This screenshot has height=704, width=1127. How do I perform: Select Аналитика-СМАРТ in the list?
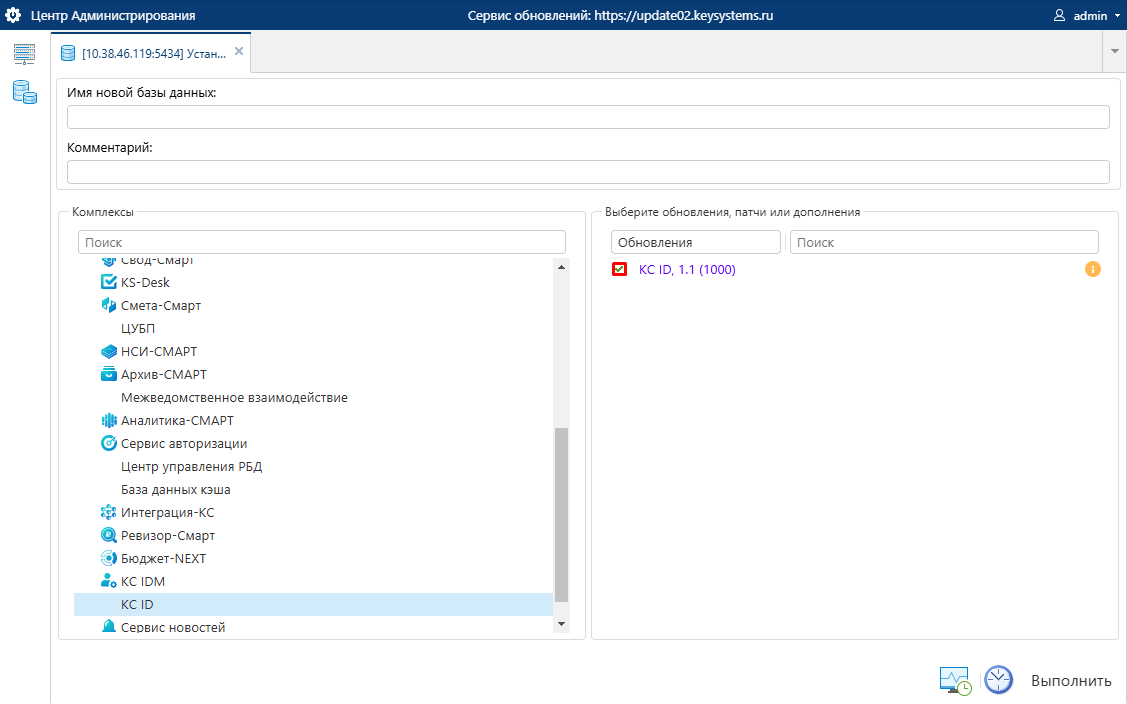coord(178,421)
